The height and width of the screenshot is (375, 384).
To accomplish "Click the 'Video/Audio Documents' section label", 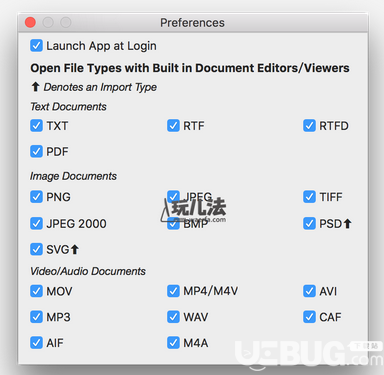I will coord(88,271).
